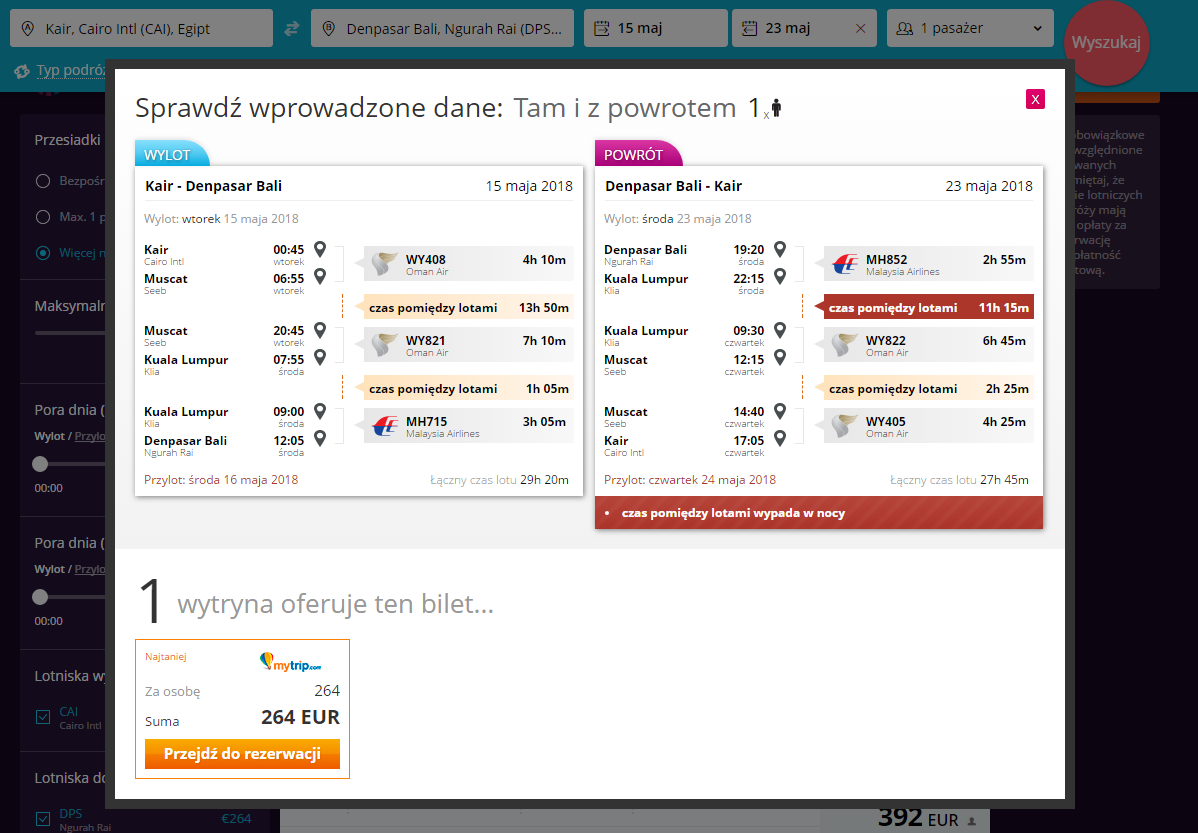Click map pin beside Muscat 06:55 arrival

(x=320, y=276)
